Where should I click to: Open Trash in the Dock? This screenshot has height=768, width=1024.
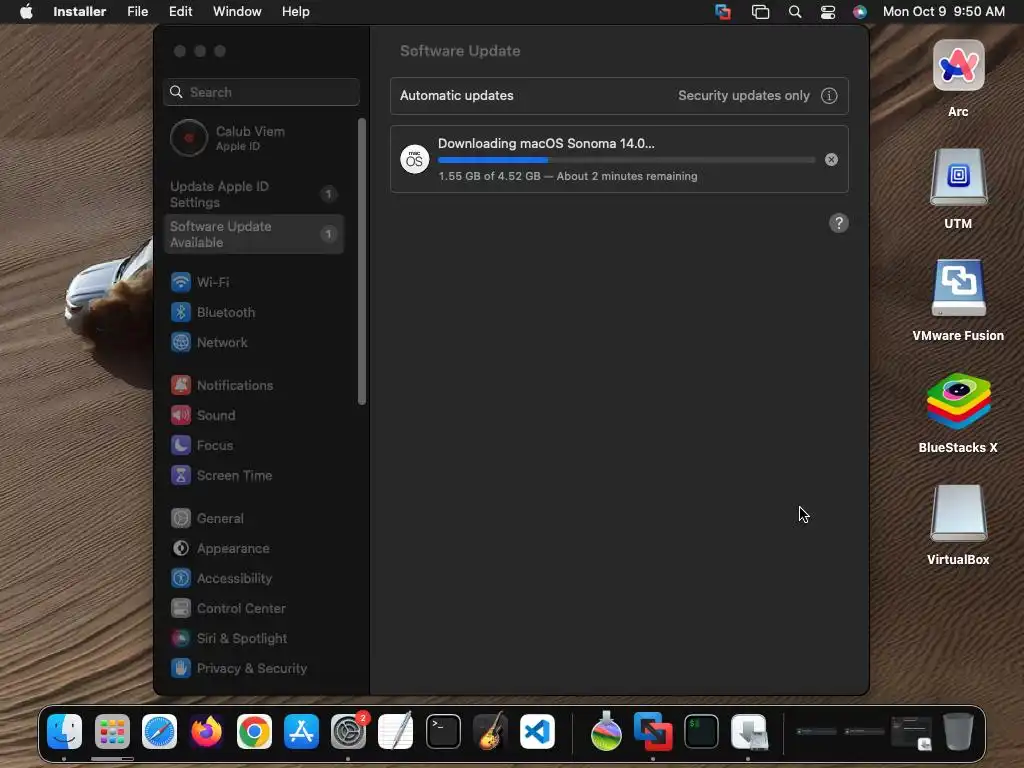click(958, 731)
